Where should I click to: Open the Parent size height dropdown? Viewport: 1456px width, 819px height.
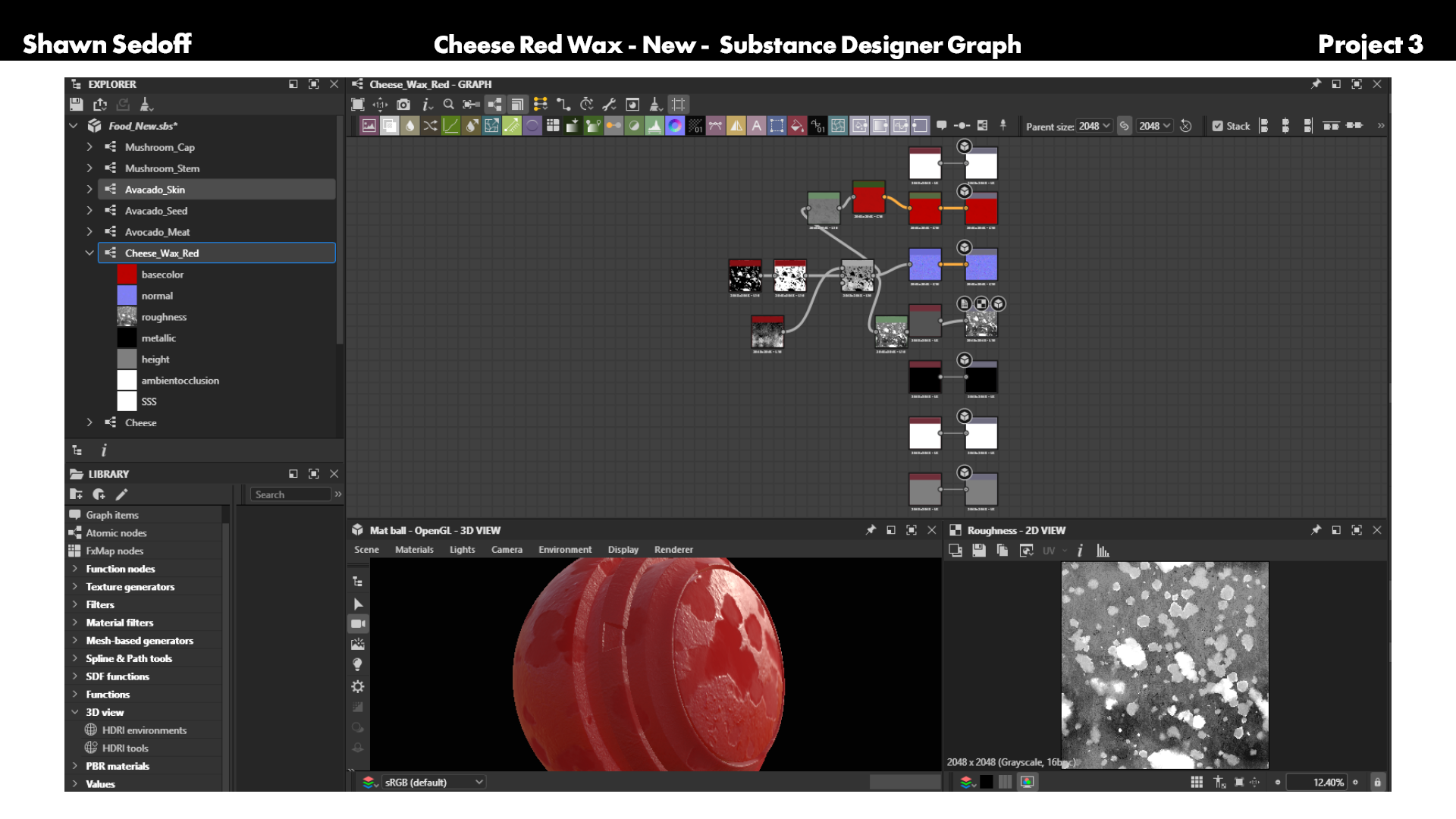(1155, 126)
